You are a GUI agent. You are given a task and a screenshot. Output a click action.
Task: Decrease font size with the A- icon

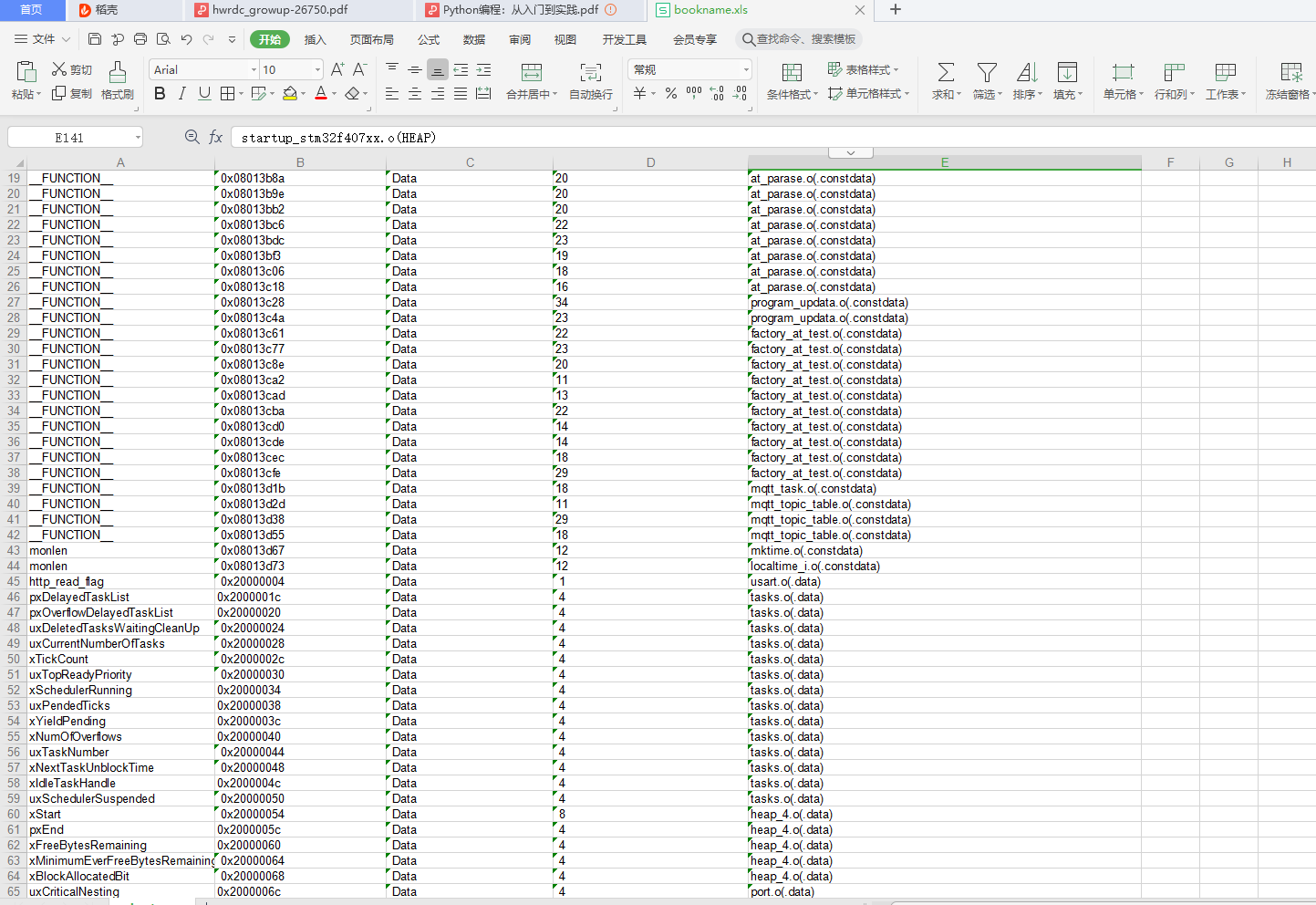[x=359, y=69]
